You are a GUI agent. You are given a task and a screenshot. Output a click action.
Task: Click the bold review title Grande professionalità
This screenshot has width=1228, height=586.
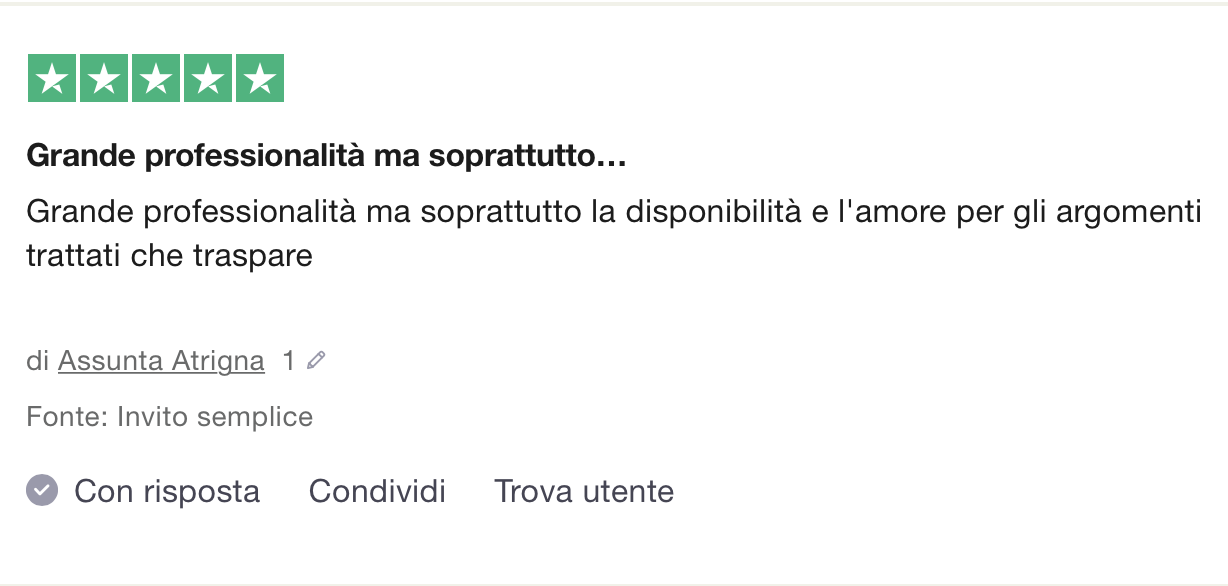point(326,156)
